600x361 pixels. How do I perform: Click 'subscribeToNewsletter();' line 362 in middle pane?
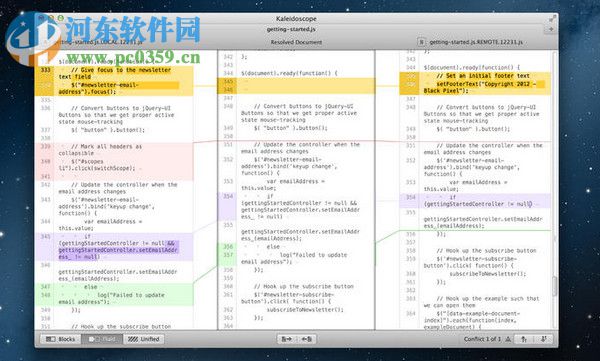coord(305,309)
